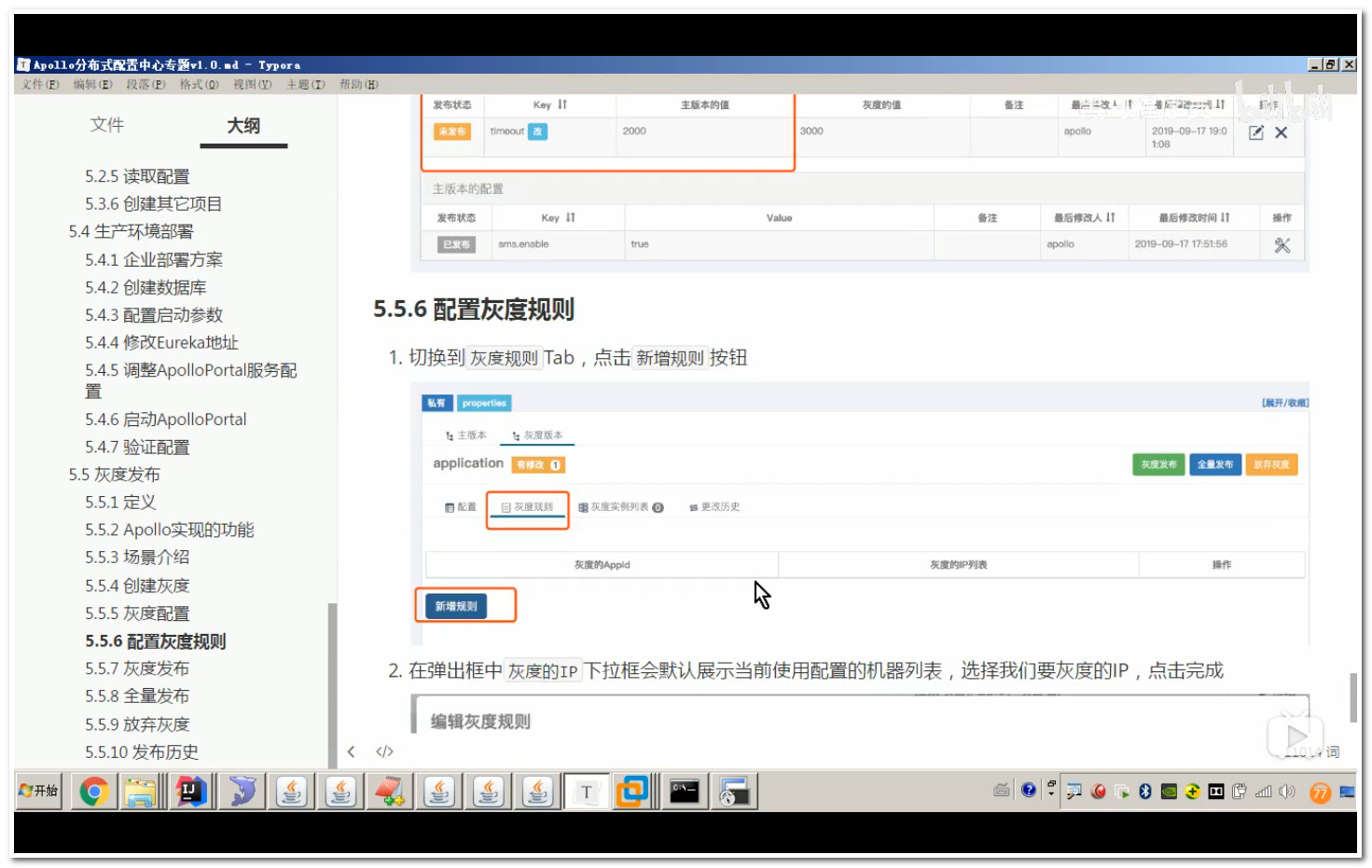The width and height of the screenshot is (1372, 868).
Task: Navigate to 5.5.8 全量发布
Action: pyautogui.click(x=137, y=696)
